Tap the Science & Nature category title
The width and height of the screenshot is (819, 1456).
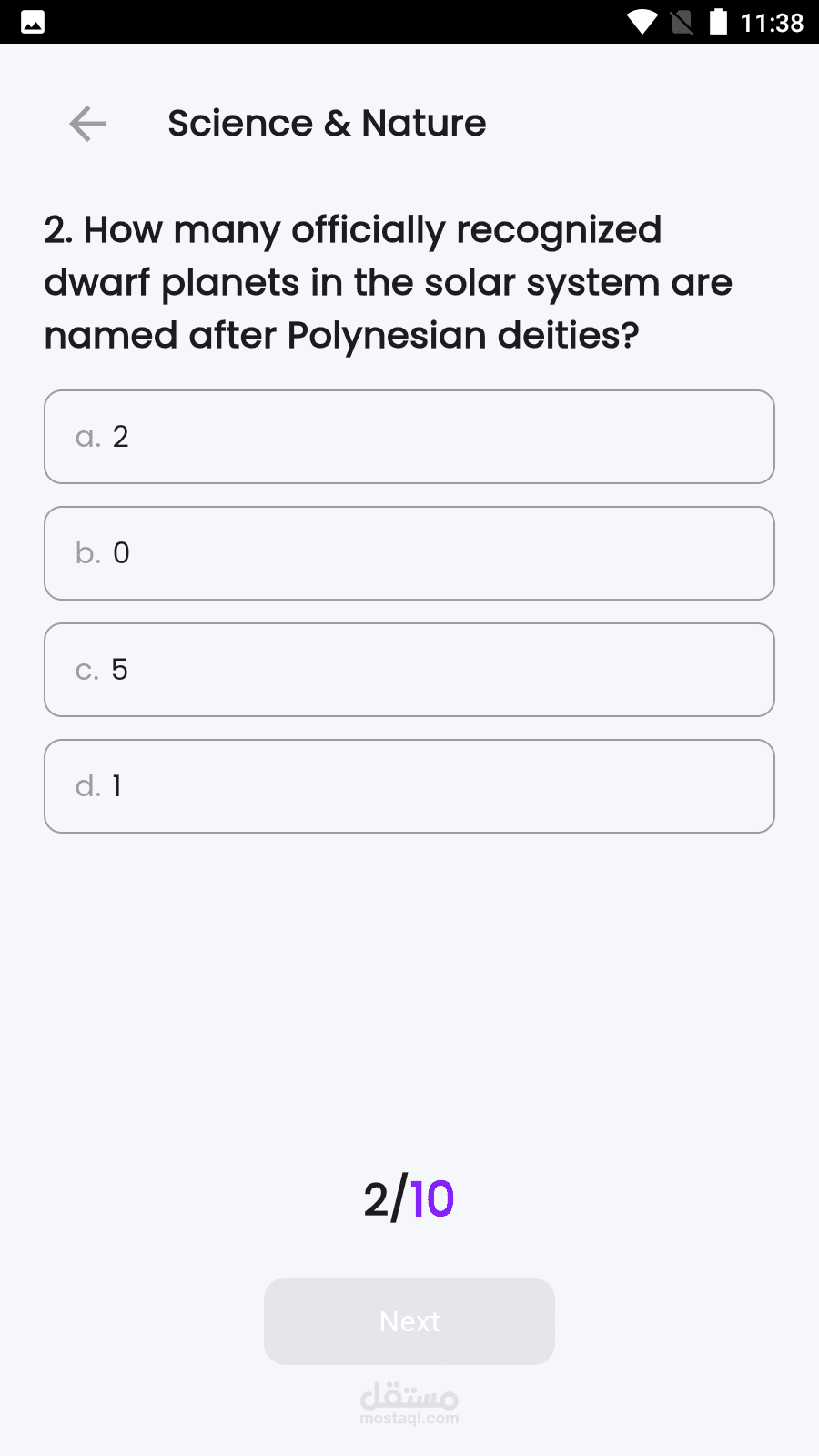point(327,124)
